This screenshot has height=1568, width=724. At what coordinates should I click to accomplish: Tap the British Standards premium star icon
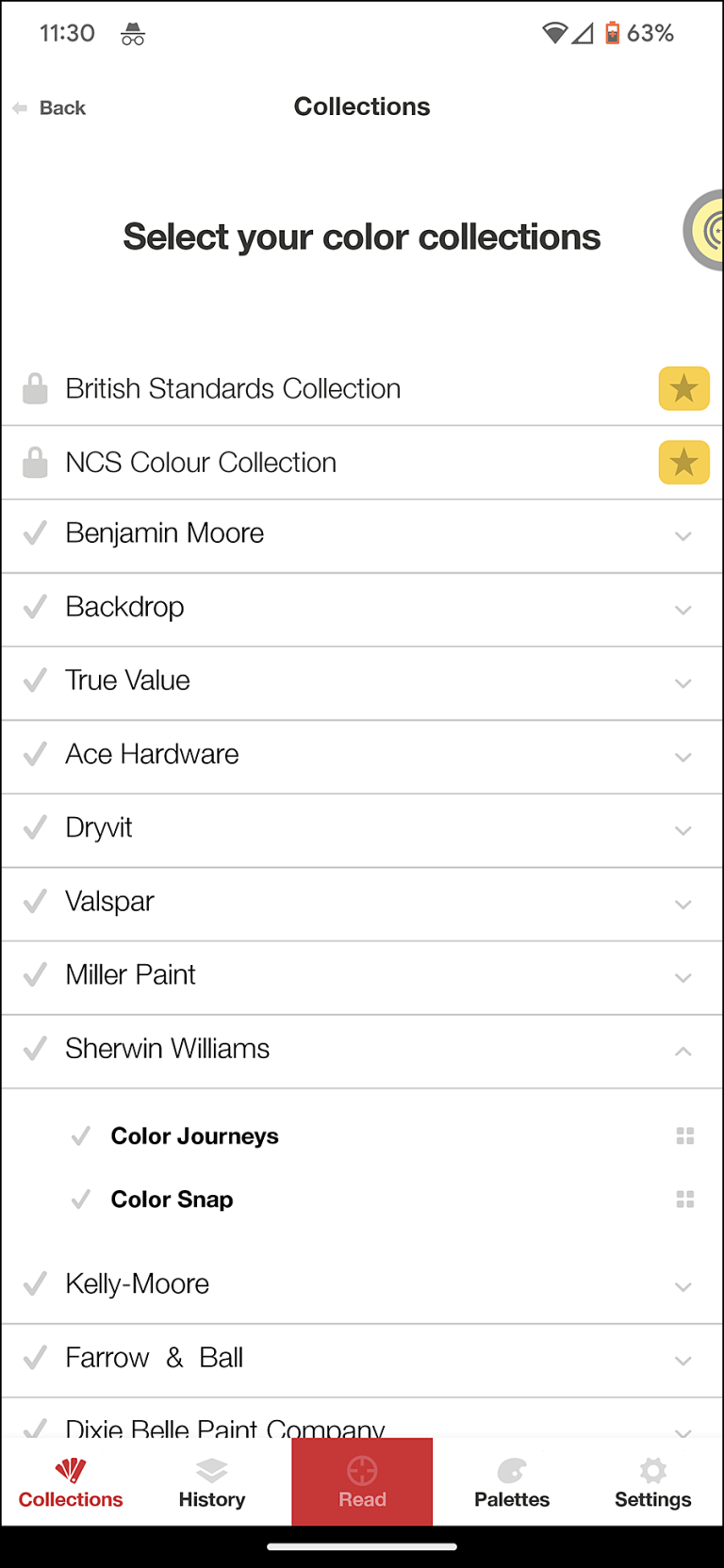(683, 388)
